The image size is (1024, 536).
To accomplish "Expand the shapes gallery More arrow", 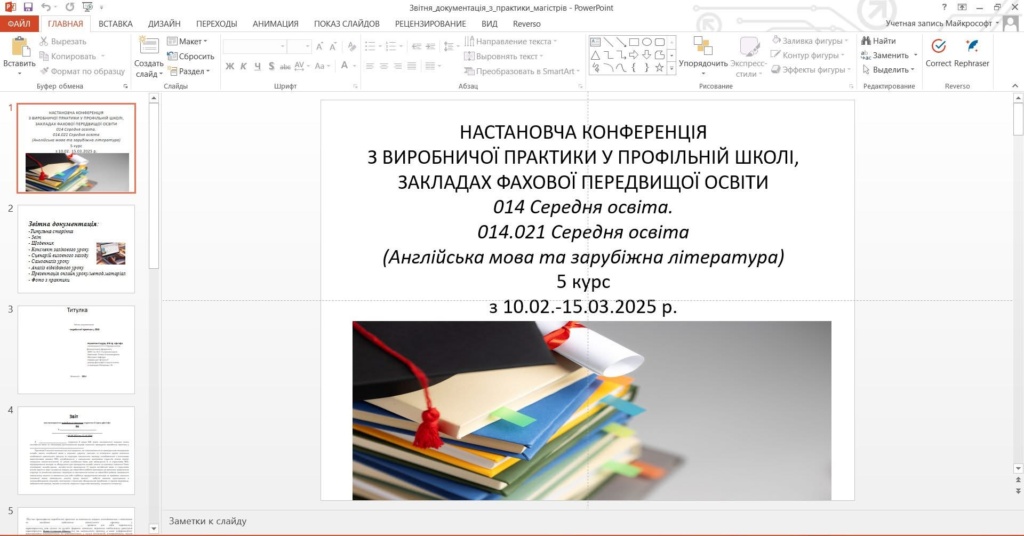I will tap(671, 67).
